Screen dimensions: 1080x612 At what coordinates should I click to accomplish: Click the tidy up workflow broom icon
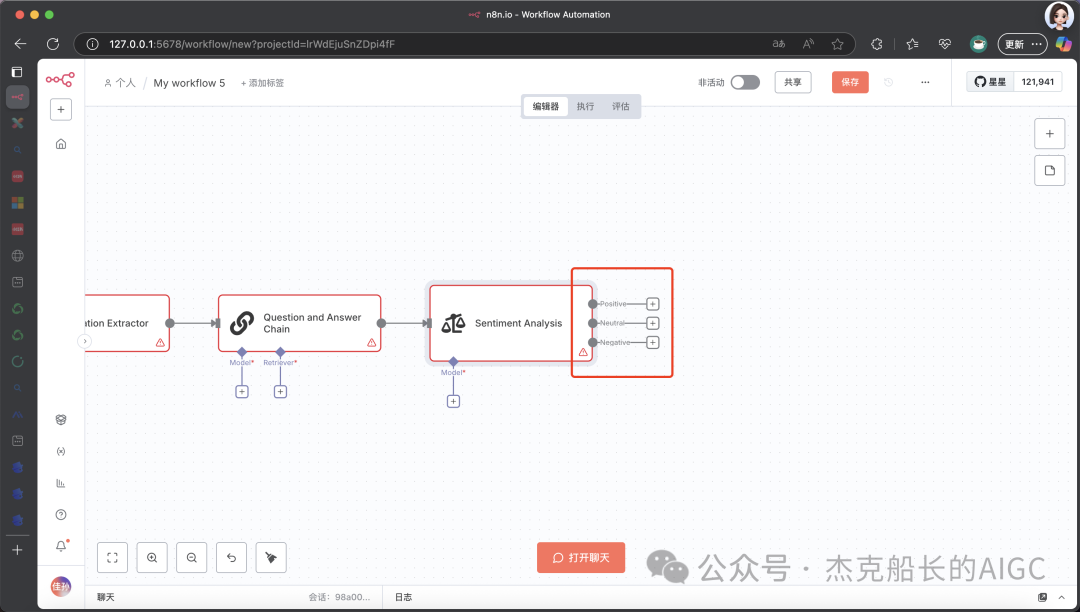pyautogui.click(x=271, y=558)
